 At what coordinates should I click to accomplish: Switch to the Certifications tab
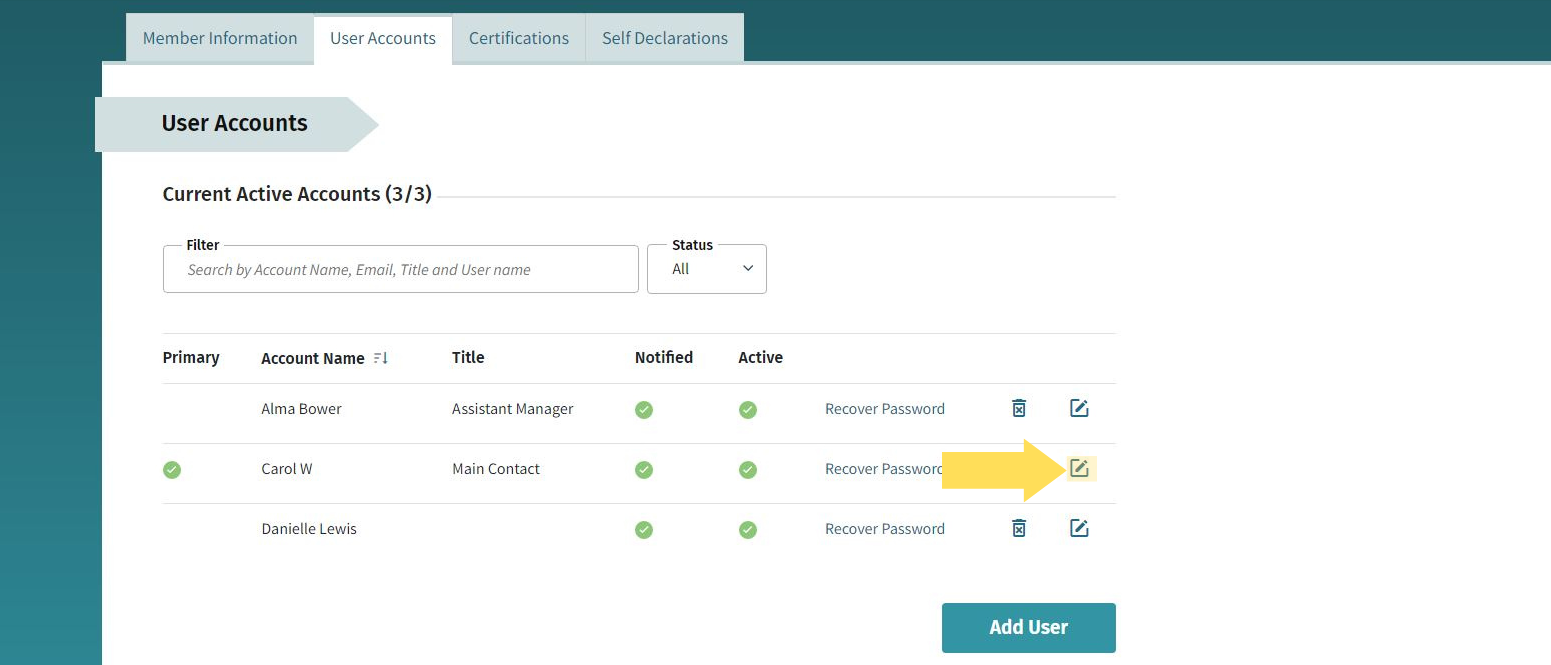tap(519, 38)
